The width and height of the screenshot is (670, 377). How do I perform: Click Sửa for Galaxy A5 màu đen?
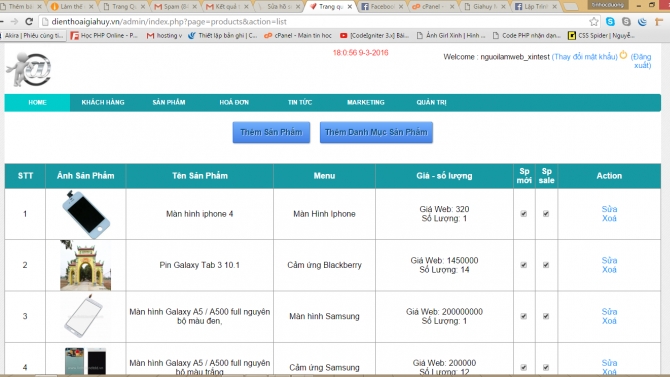pyautogui.click(x=609, y=312)
